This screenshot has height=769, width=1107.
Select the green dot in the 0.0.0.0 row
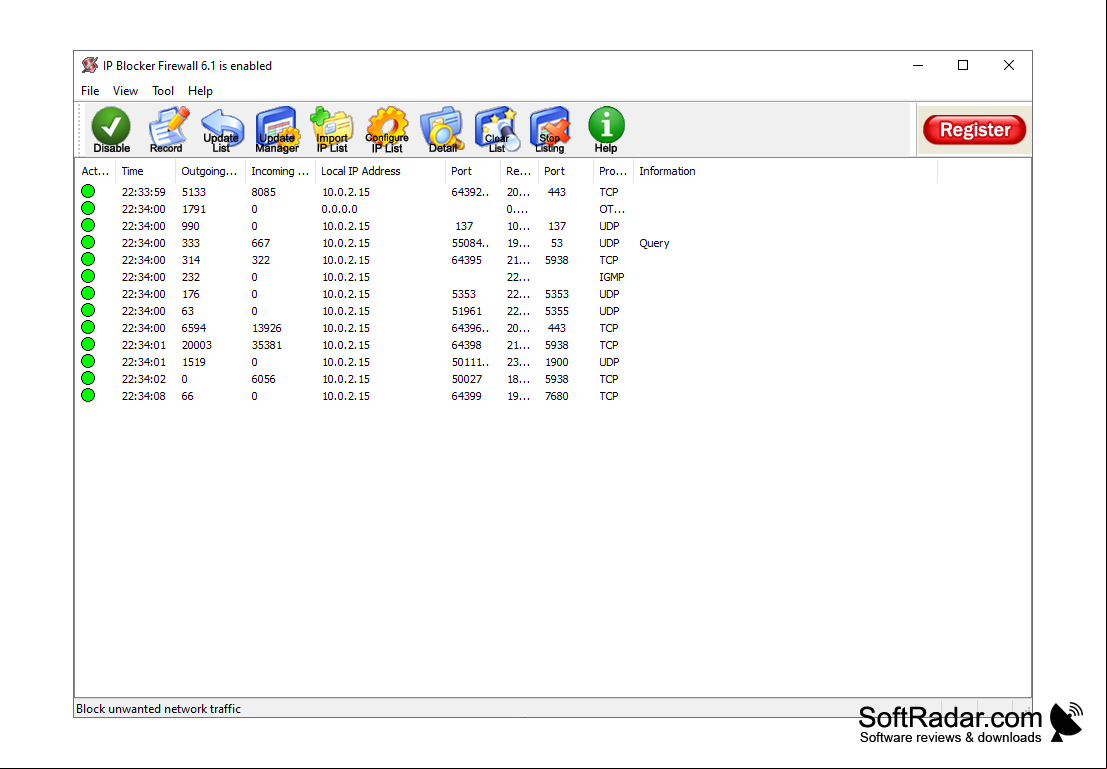click(x=88, y=208)
